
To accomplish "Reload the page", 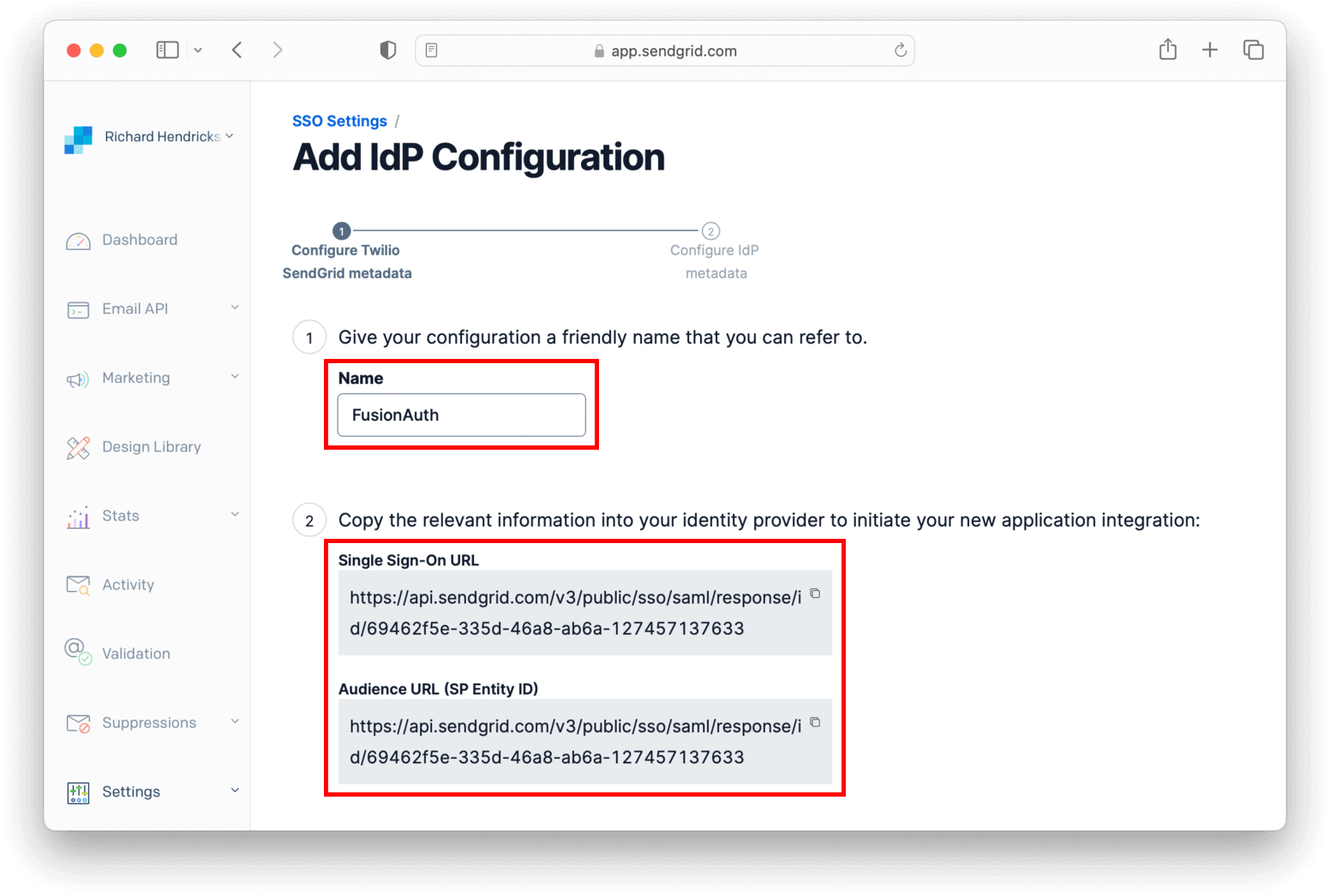I will pos(901,51).
